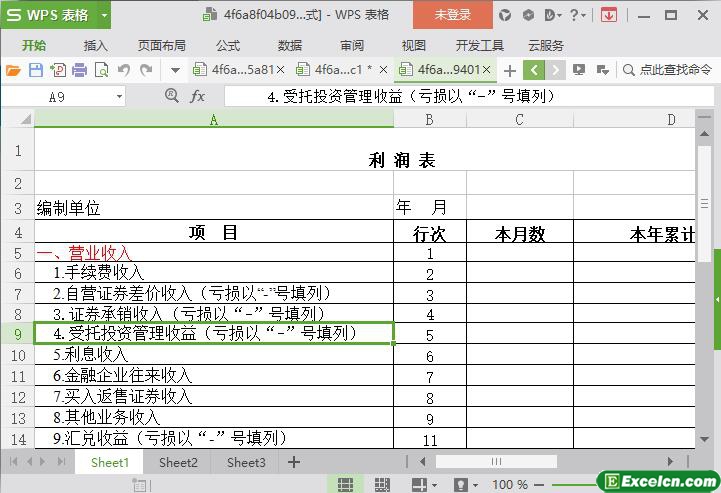Click the Select All corner triangle
Screen dimensions: 721x493
(25, 119)
